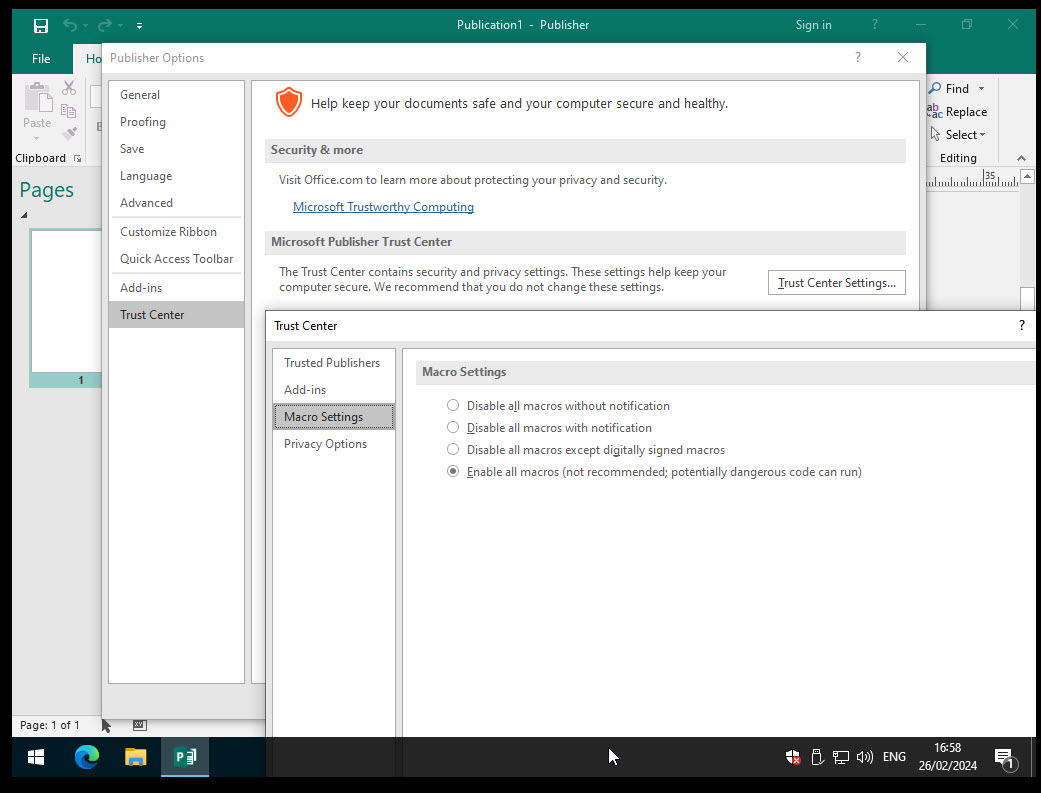This screenshot has height=793, width=1041.
Task: Select Disable all macros without notification
Action: (x=453, y=405)
